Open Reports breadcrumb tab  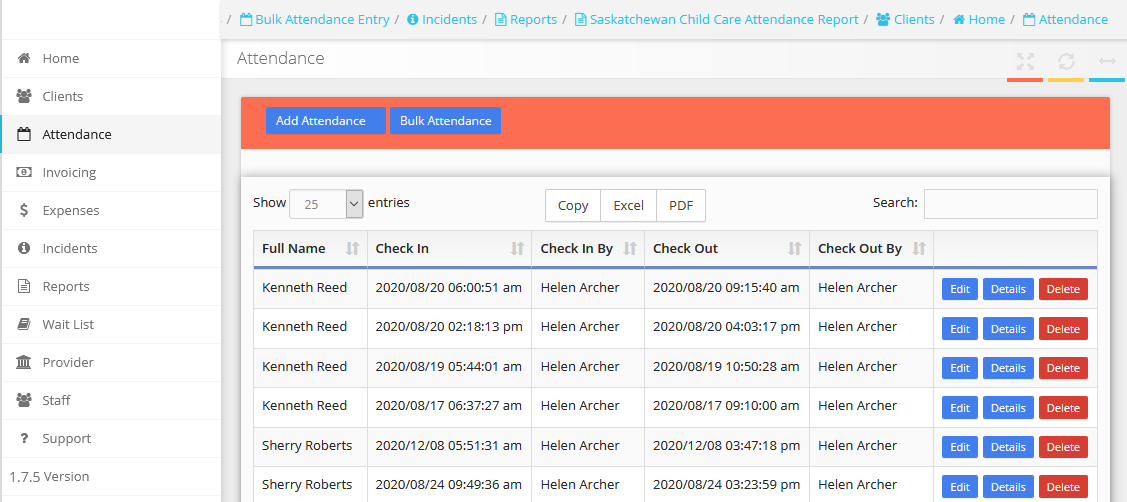click(x=526, y=19)
